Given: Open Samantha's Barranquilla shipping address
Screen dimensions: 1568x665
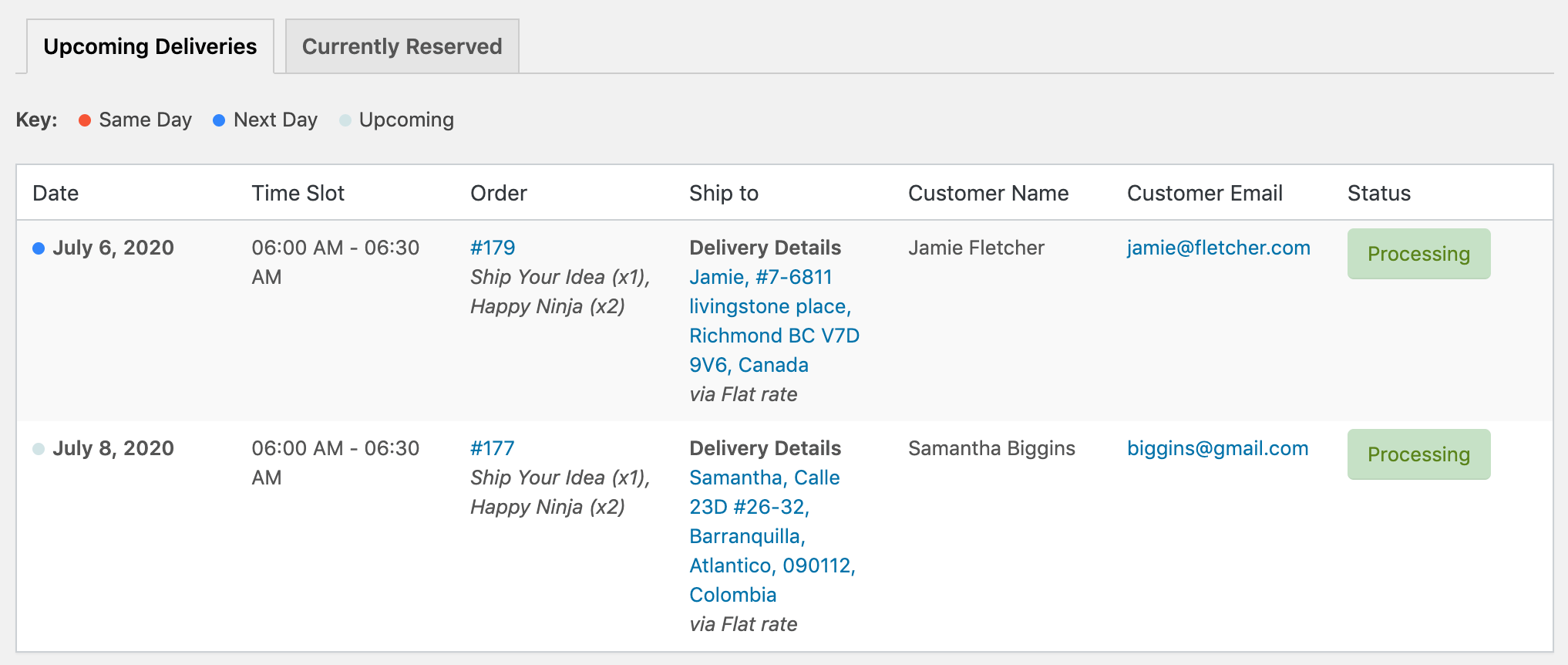Looking at the screenshot, I should (x=772, y=536).
